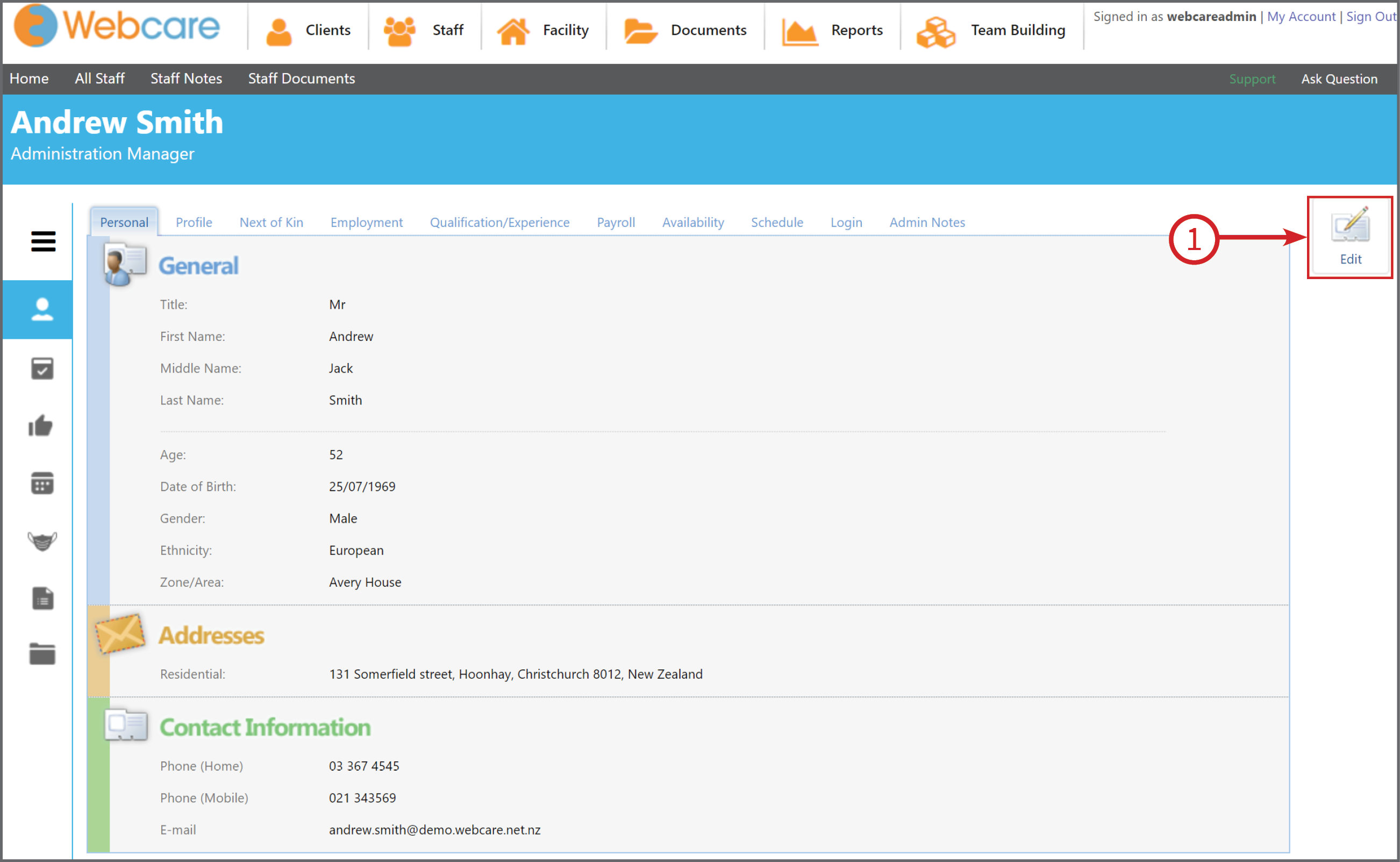Click the mobile number 021 343569
This screenshot has height=862, width=1400.
coord(362,797)
